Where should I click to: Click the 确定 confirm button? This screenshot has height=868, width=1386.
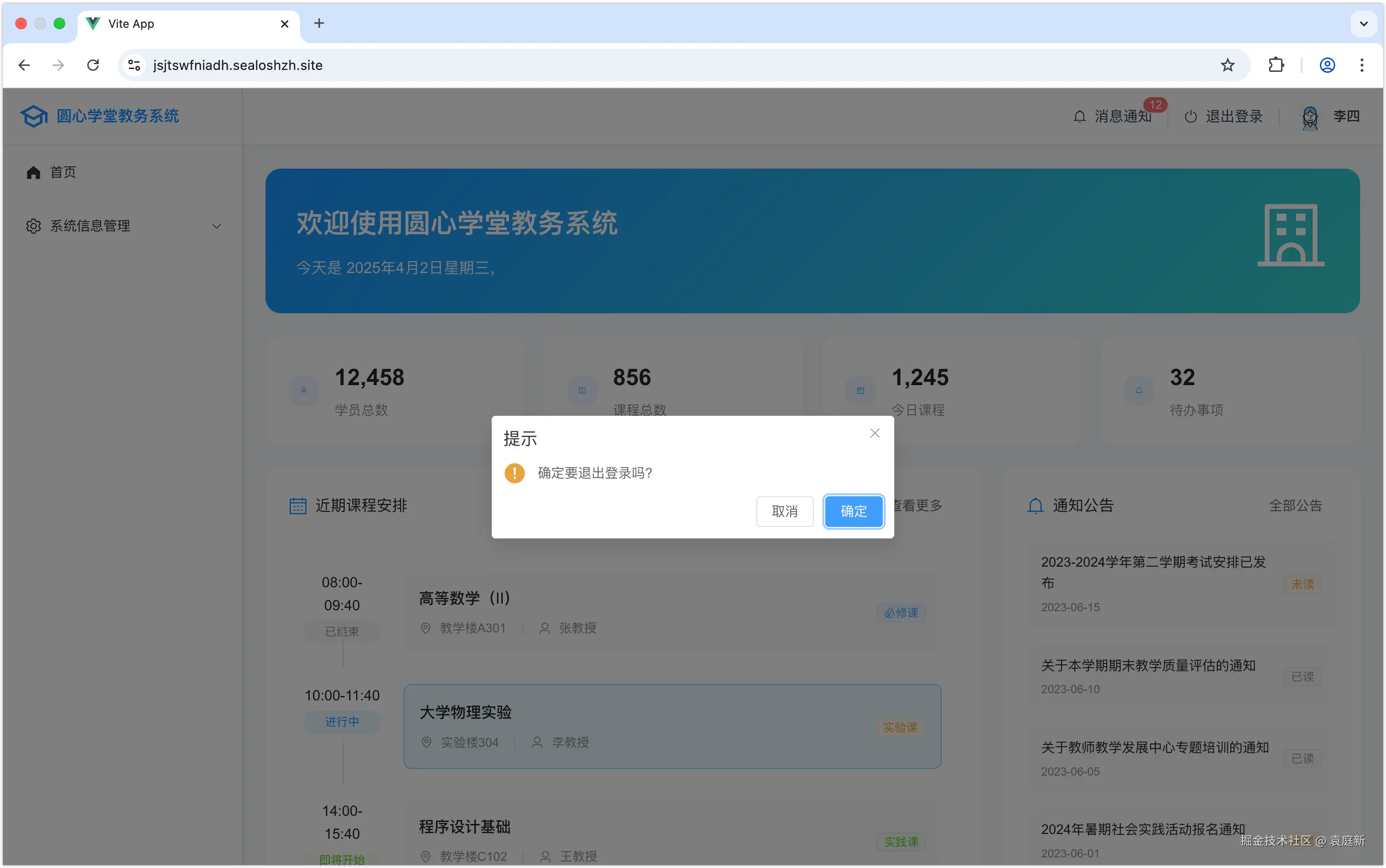click(853, 511)
